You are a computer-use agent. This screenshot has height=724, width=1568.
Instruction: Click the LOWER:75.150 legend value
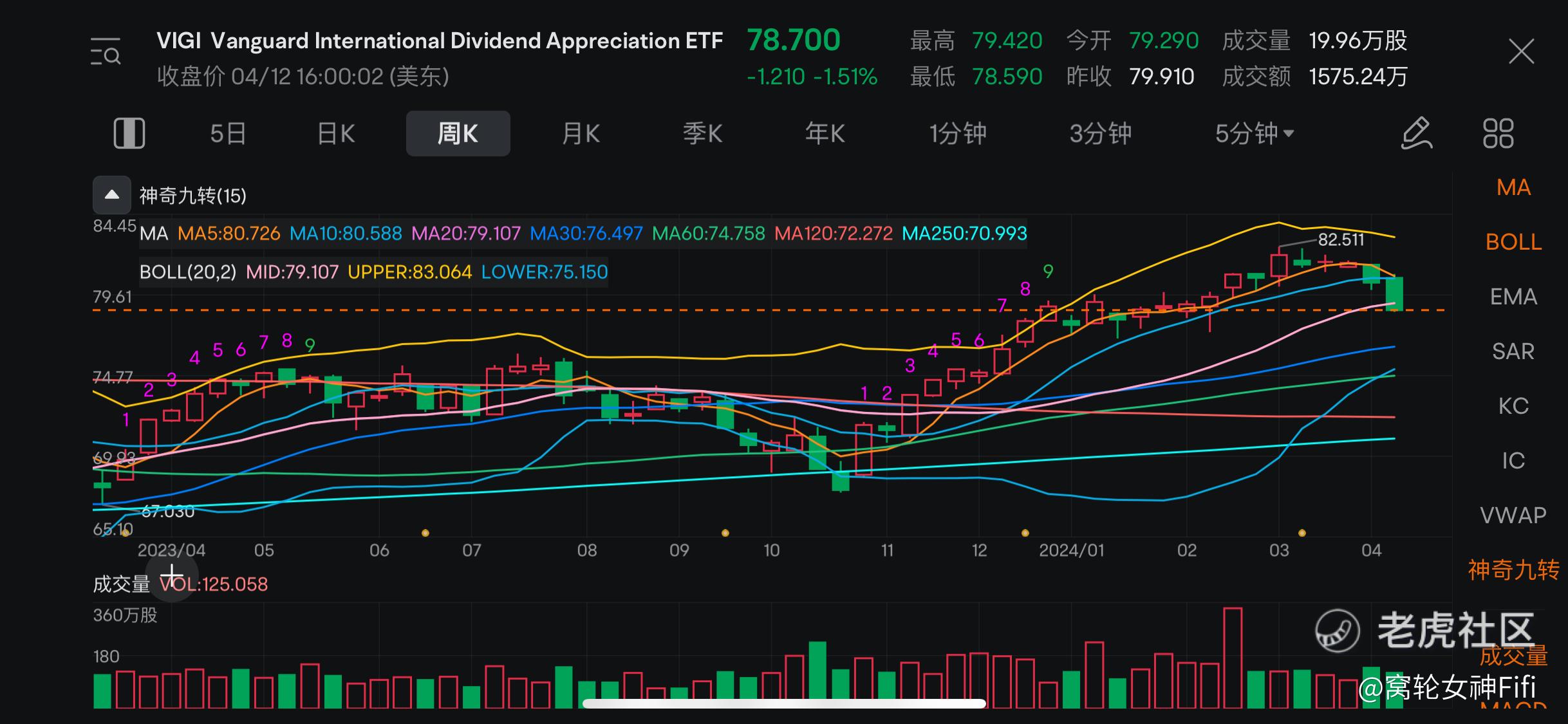click(545, 272)
